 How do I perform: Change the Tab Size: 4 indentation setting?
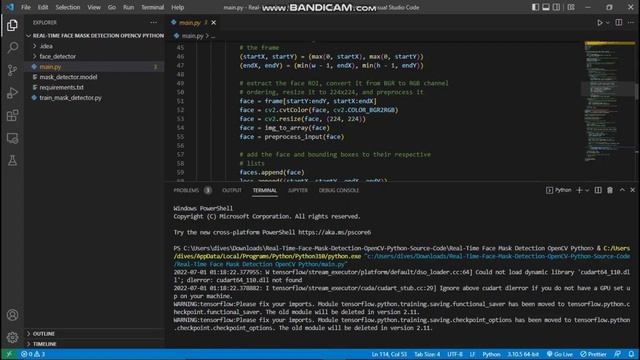click(427, 354)
